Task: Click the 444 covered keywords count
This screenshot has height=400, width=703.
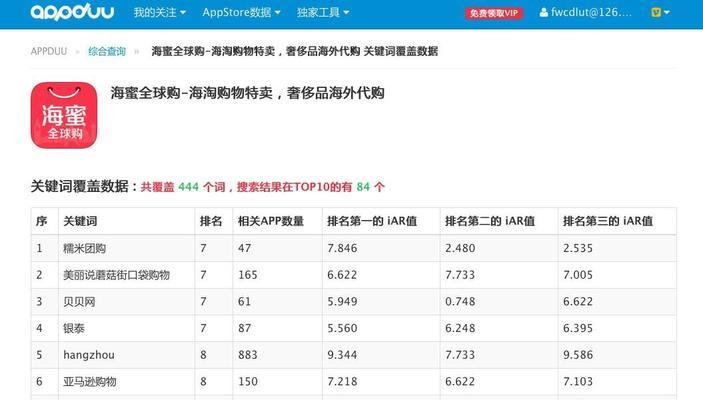Action: (188, 187)
